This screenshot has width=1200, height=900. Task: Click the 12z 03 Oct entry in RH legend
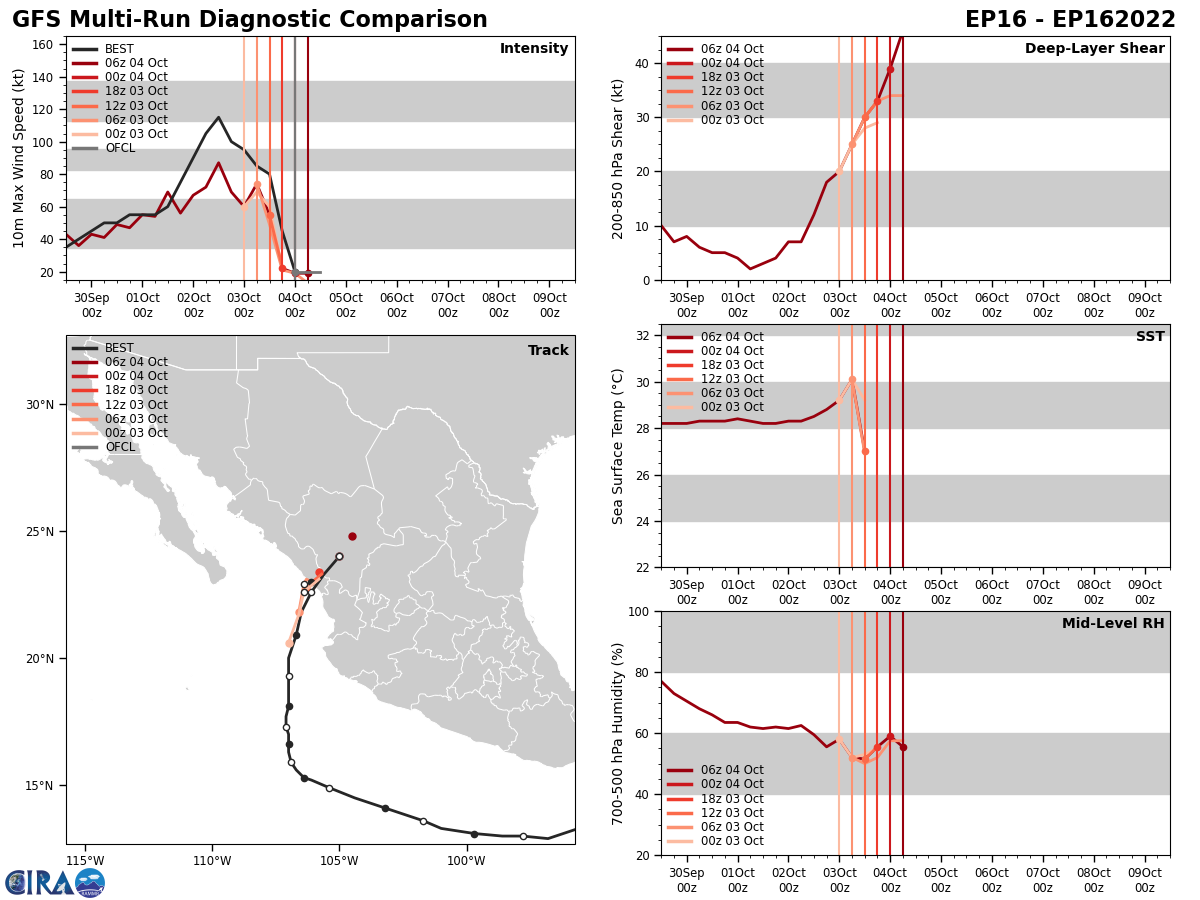click(x=715, y=813)
